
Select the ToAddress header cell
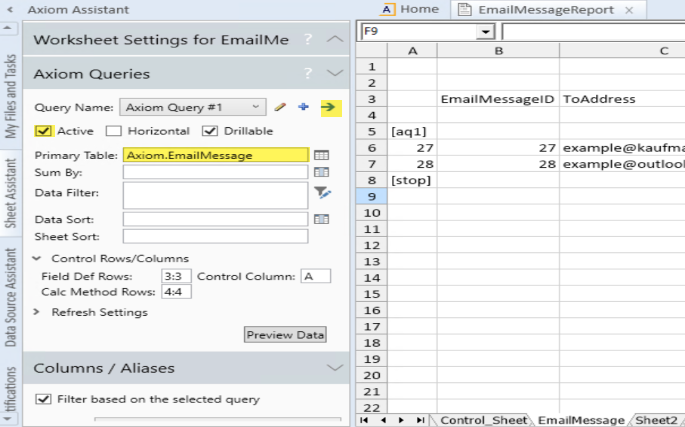click(622, 99)
